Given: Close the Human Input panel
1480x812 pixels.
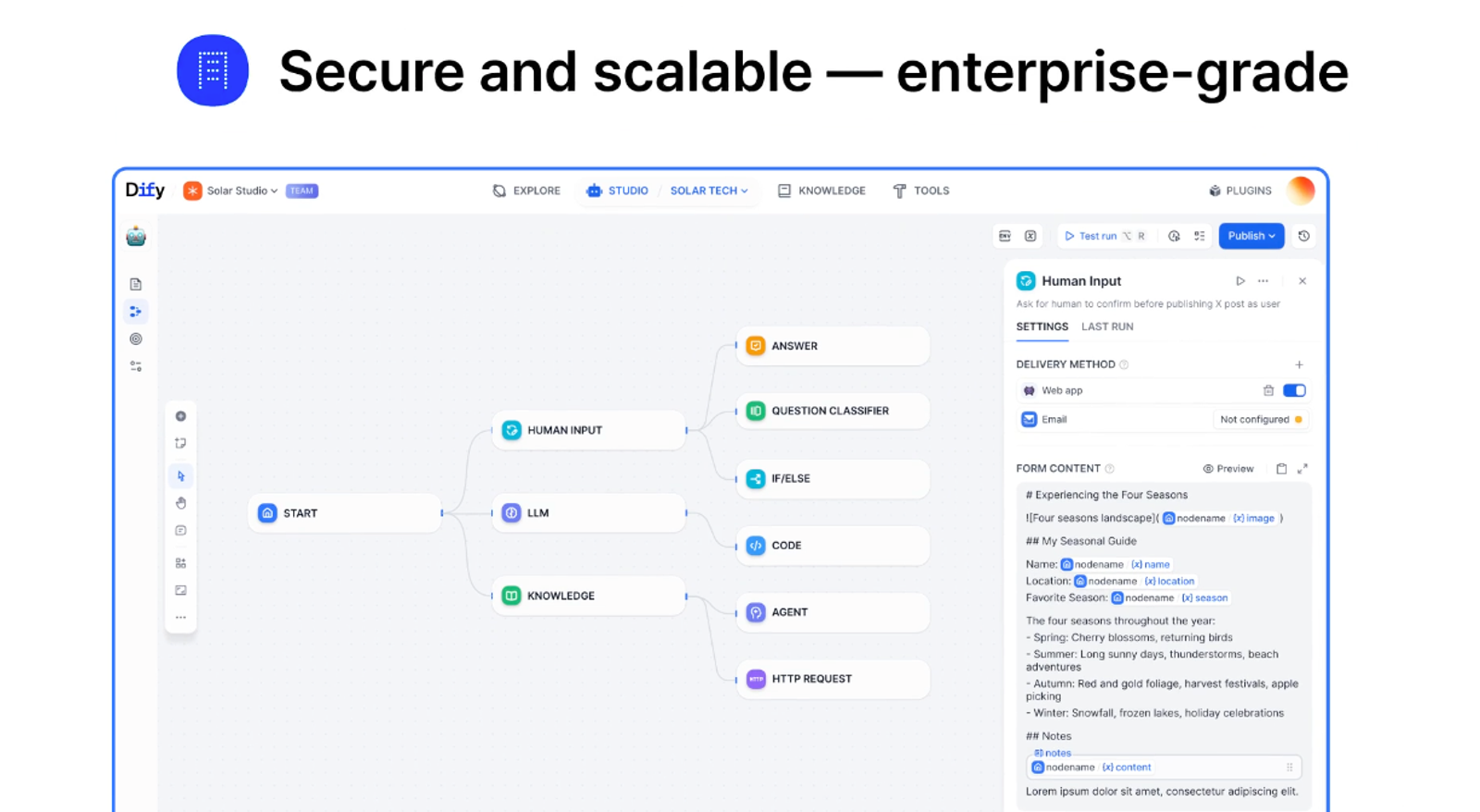Looking at the screenshot, I should click(1302, 281).
